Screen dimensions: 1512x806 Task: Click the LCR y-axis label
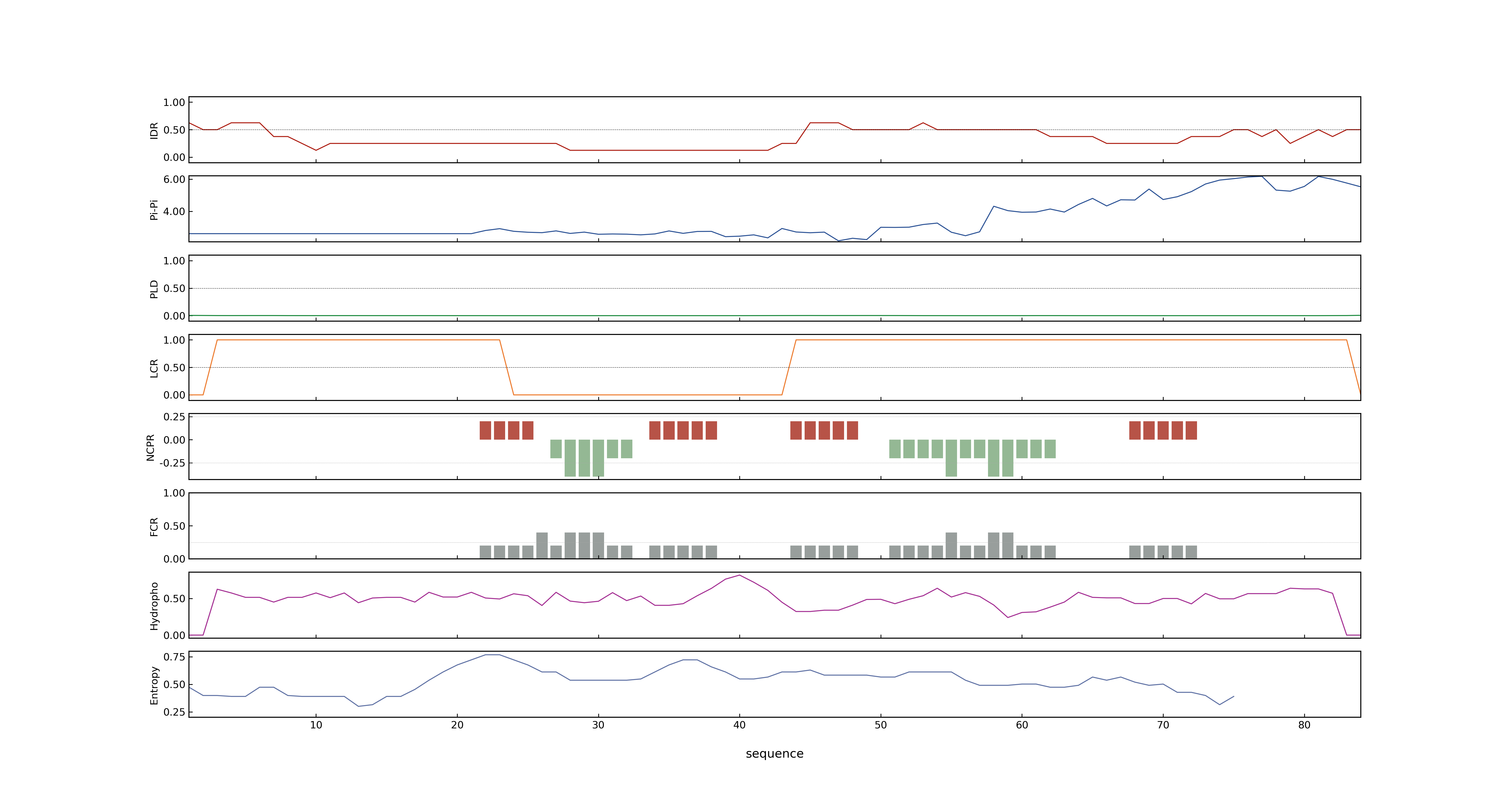(154, 368)
